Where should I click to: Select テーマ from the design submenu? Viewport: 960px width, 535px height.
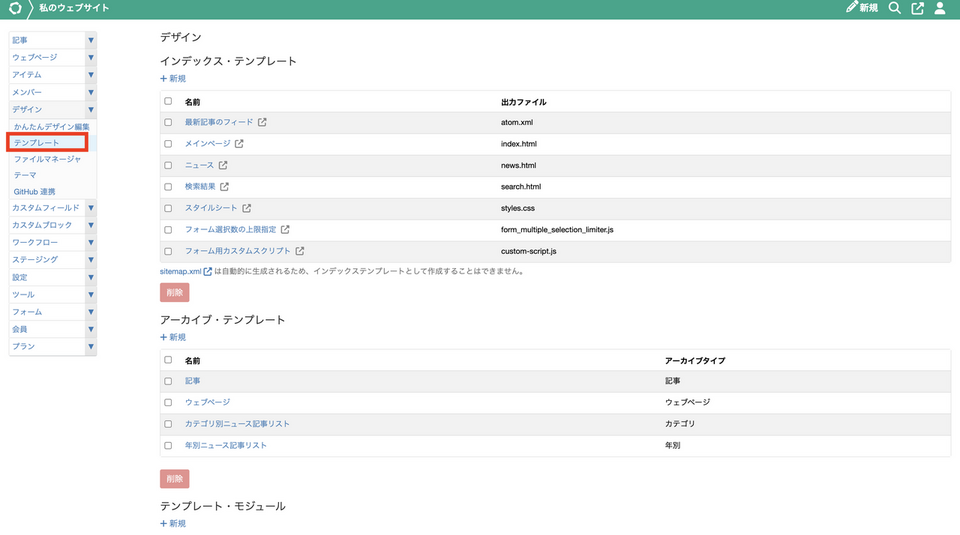coord(25,175)
